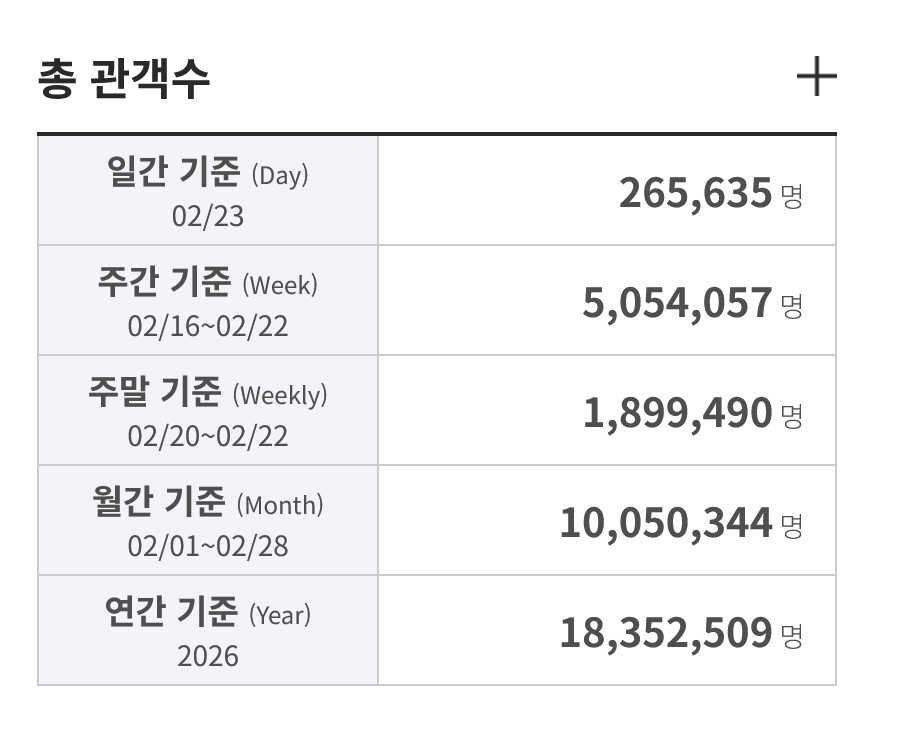Choose the 주간 기준 (Week) row label
This screenshot has height=750, width=904.
coord(207,284)
